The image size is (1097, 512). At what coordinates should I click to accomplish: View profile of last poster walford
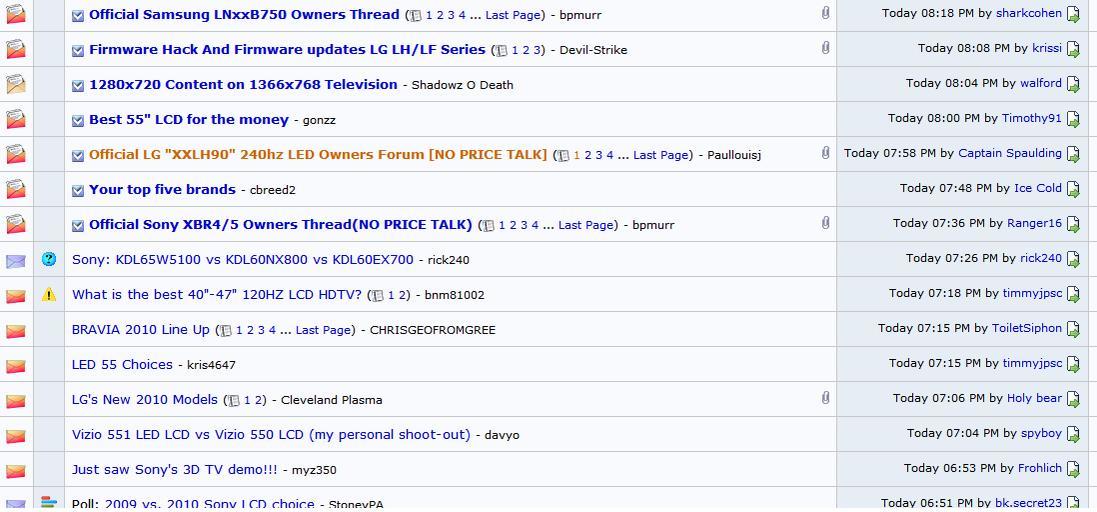point(1041,83)
